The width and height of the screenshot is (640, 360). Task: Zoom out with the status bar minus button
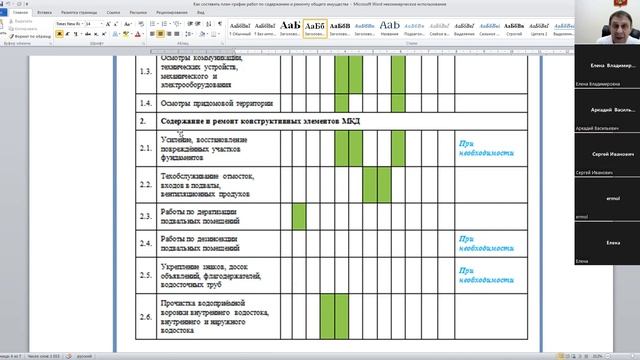608,356
